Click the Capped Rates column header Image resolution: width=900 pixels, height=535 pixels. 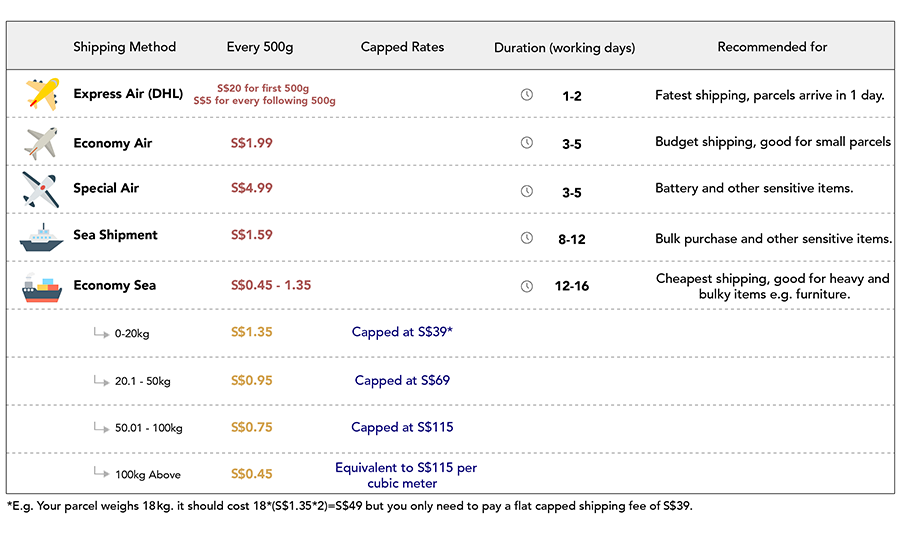(402, 47)
